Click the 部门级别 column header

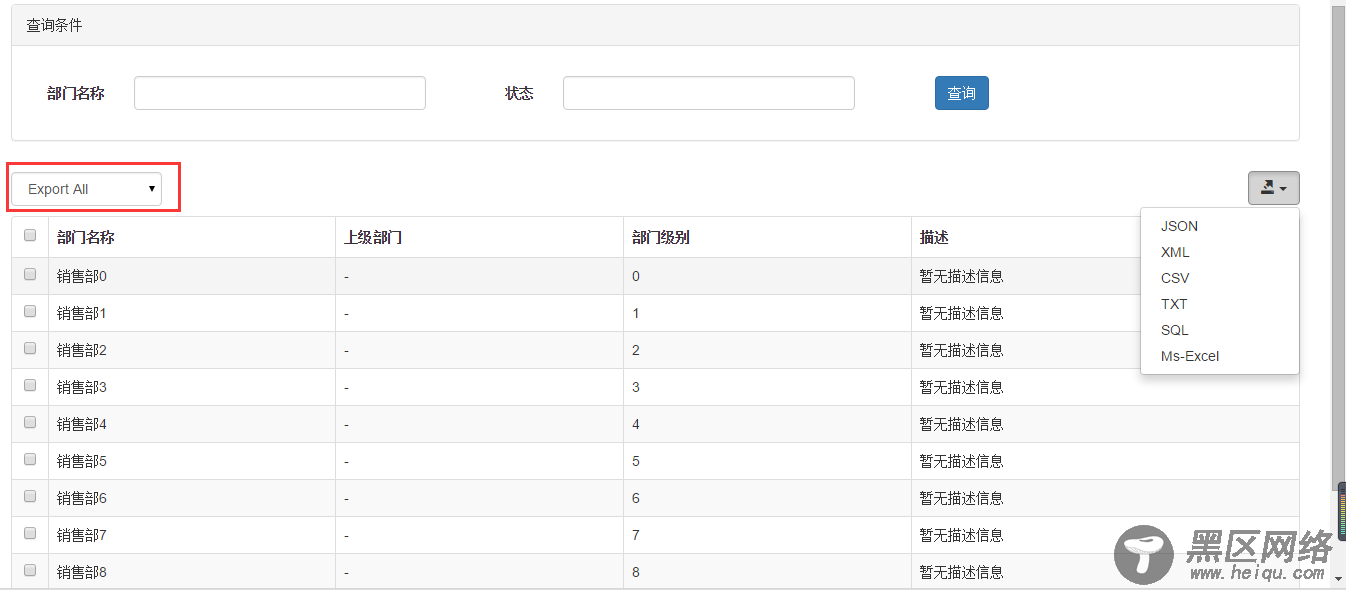pyautogui.click(x=661, y=237)
